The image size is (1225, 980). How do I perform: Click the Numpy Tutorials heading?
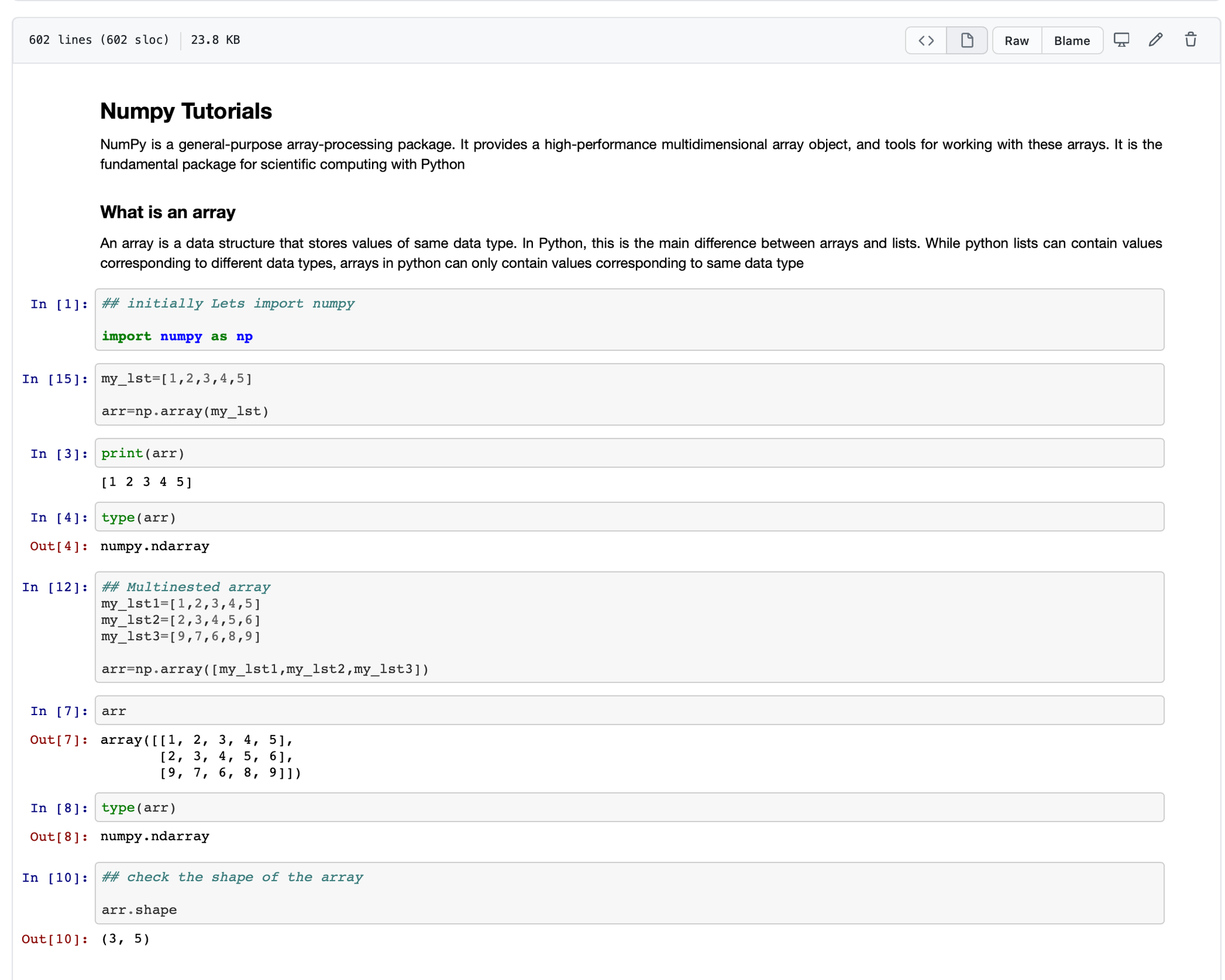pos(185,111)
